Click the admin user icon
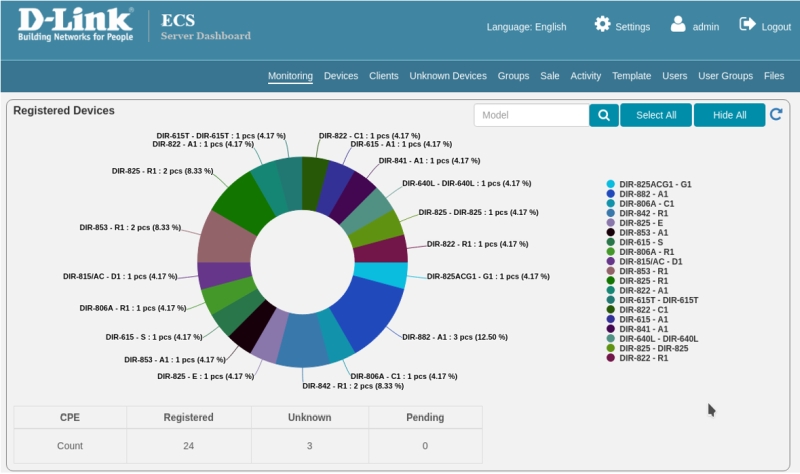The height and width of the screenshot is (474, 800). click(x=678, y=25)
